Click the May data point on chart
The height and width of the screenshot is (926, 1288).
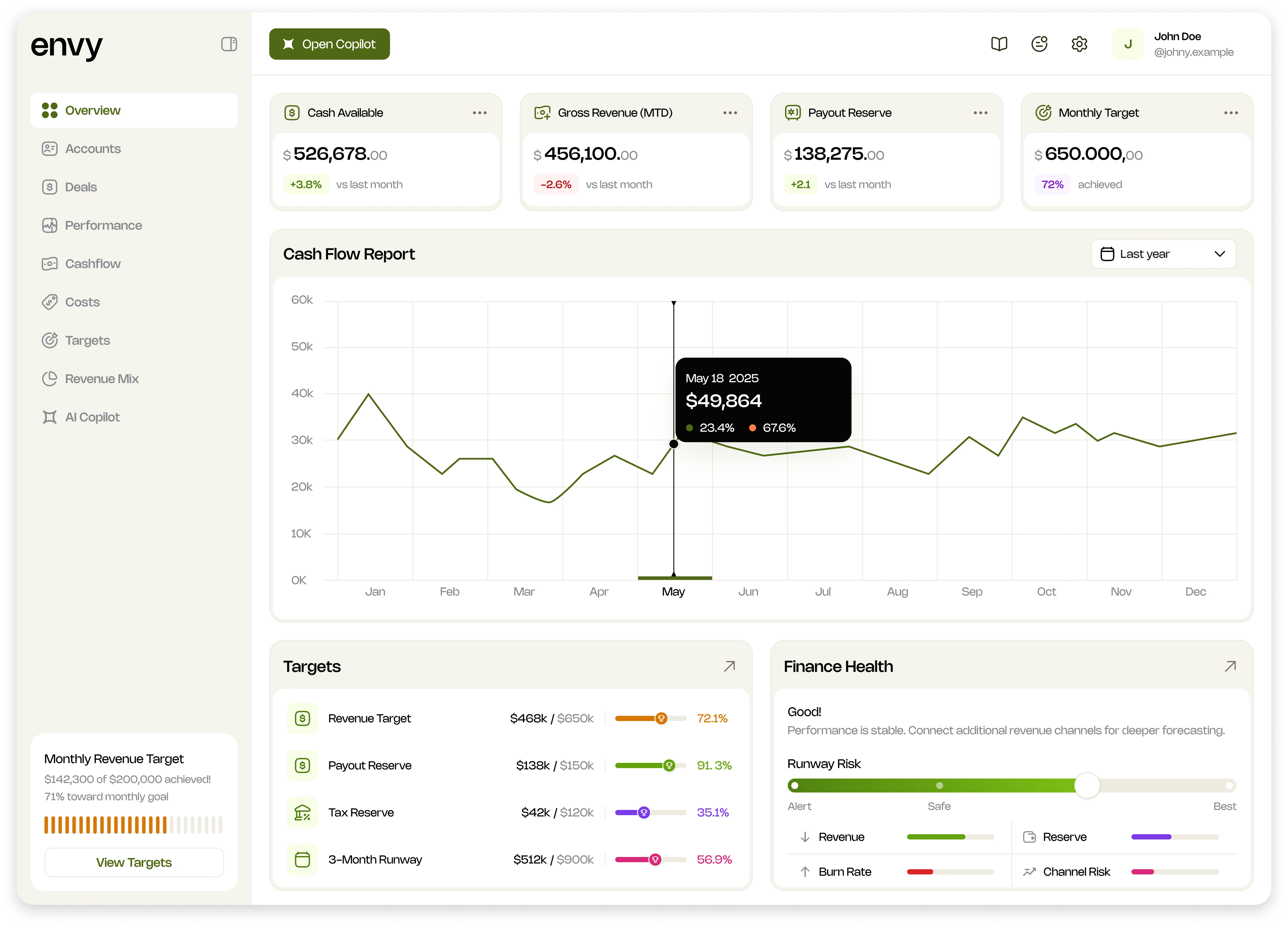pyautogui.click(x=674, y=444)
